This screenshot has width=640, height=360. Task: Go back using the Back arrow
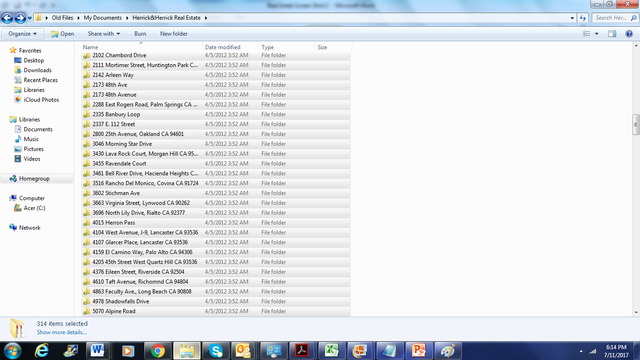tap(7, 18)
